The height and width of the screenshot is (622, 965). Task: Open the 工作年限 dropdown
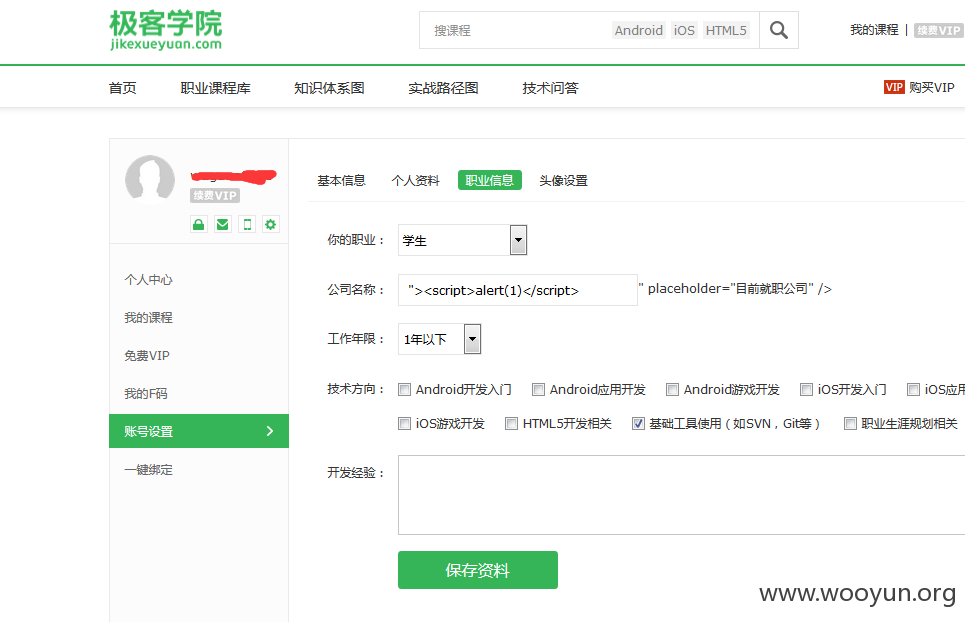439,339
